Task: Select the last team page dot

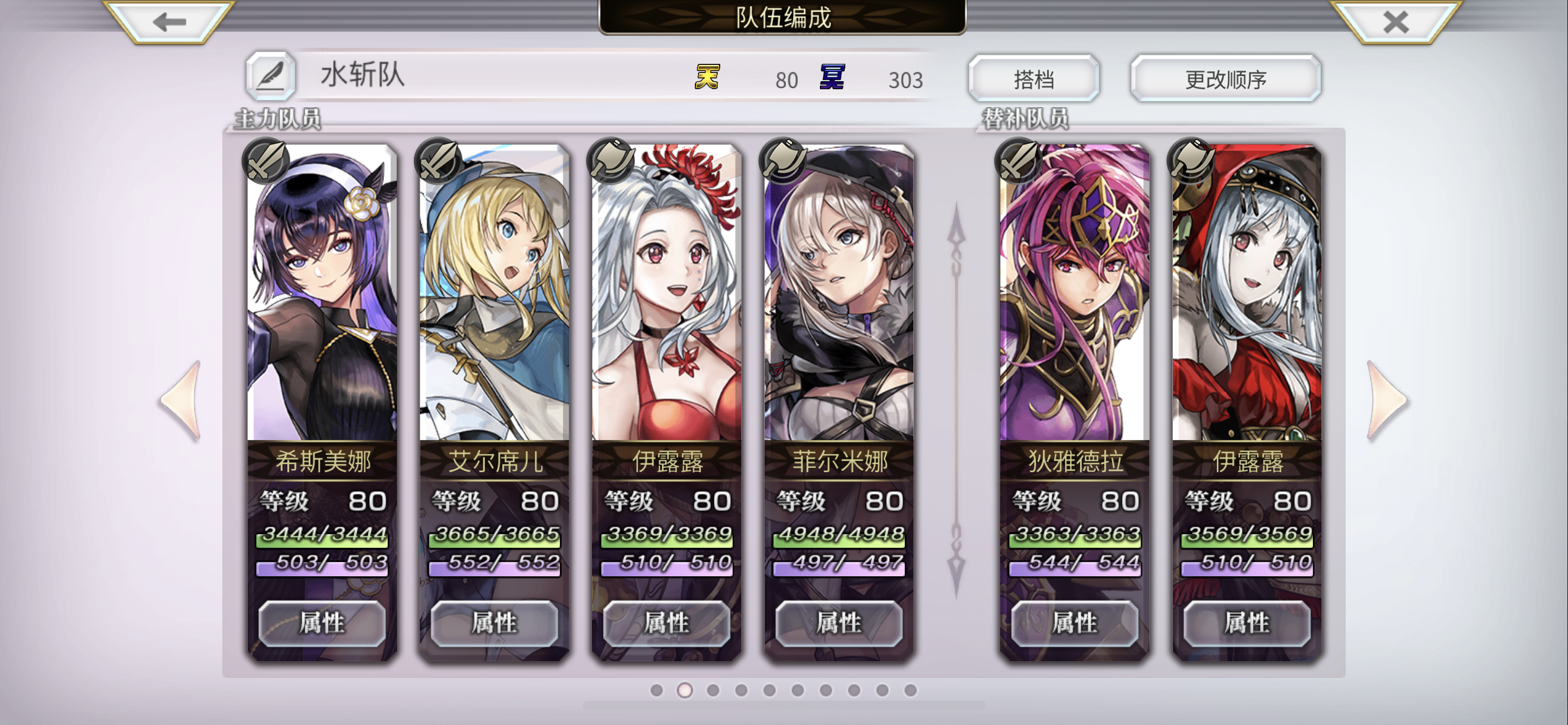Action: pyautogui.click(x=910, y=690)
